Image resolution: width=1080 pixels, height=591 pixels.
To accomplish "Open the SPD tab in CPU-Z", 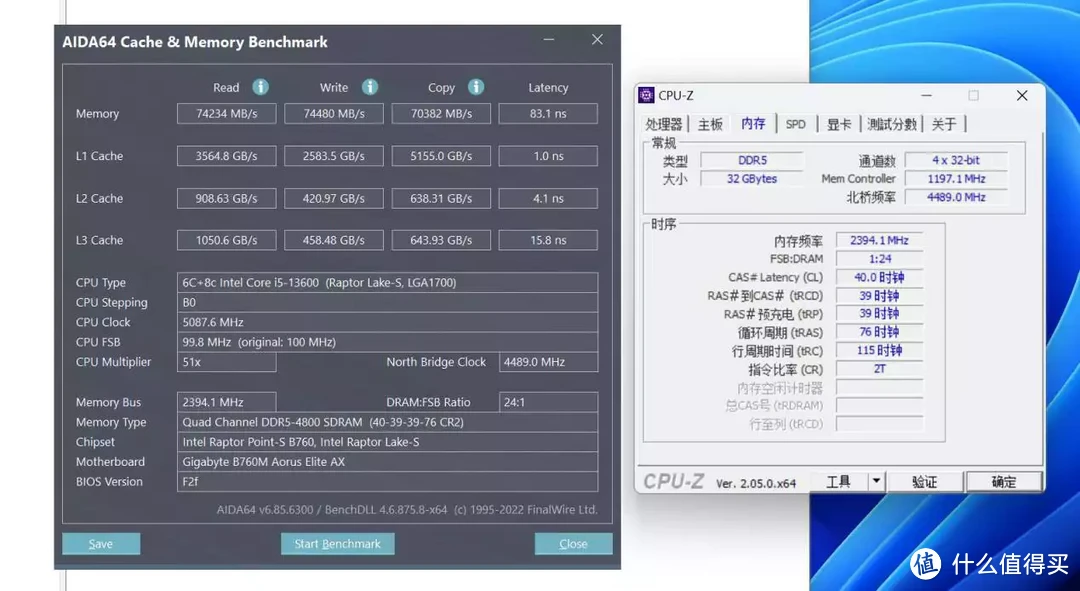I will click(x=796, y=124).
